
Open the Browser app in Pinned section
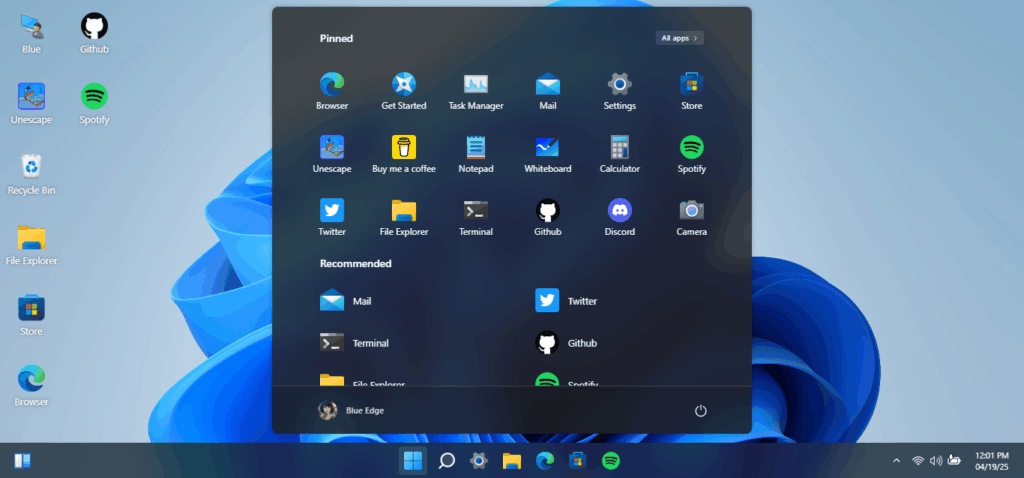pos(332,91)
